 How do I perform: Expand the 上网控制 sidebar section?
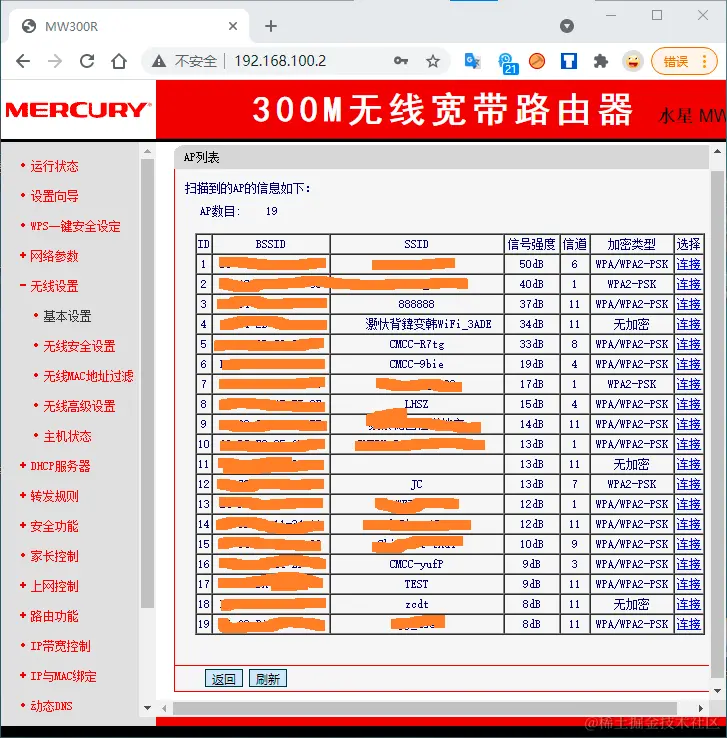[54, 586]
